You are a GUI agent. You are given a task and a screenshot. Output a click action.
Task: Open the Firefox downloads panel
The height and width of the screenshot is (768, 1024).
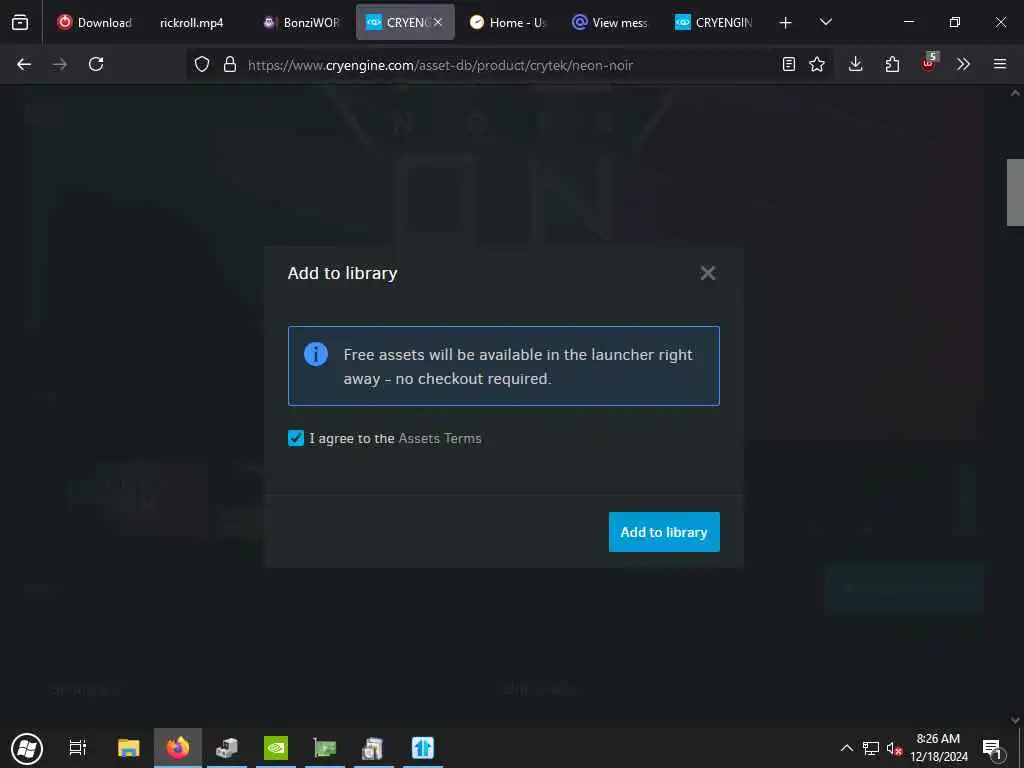(x=856, y=64)
